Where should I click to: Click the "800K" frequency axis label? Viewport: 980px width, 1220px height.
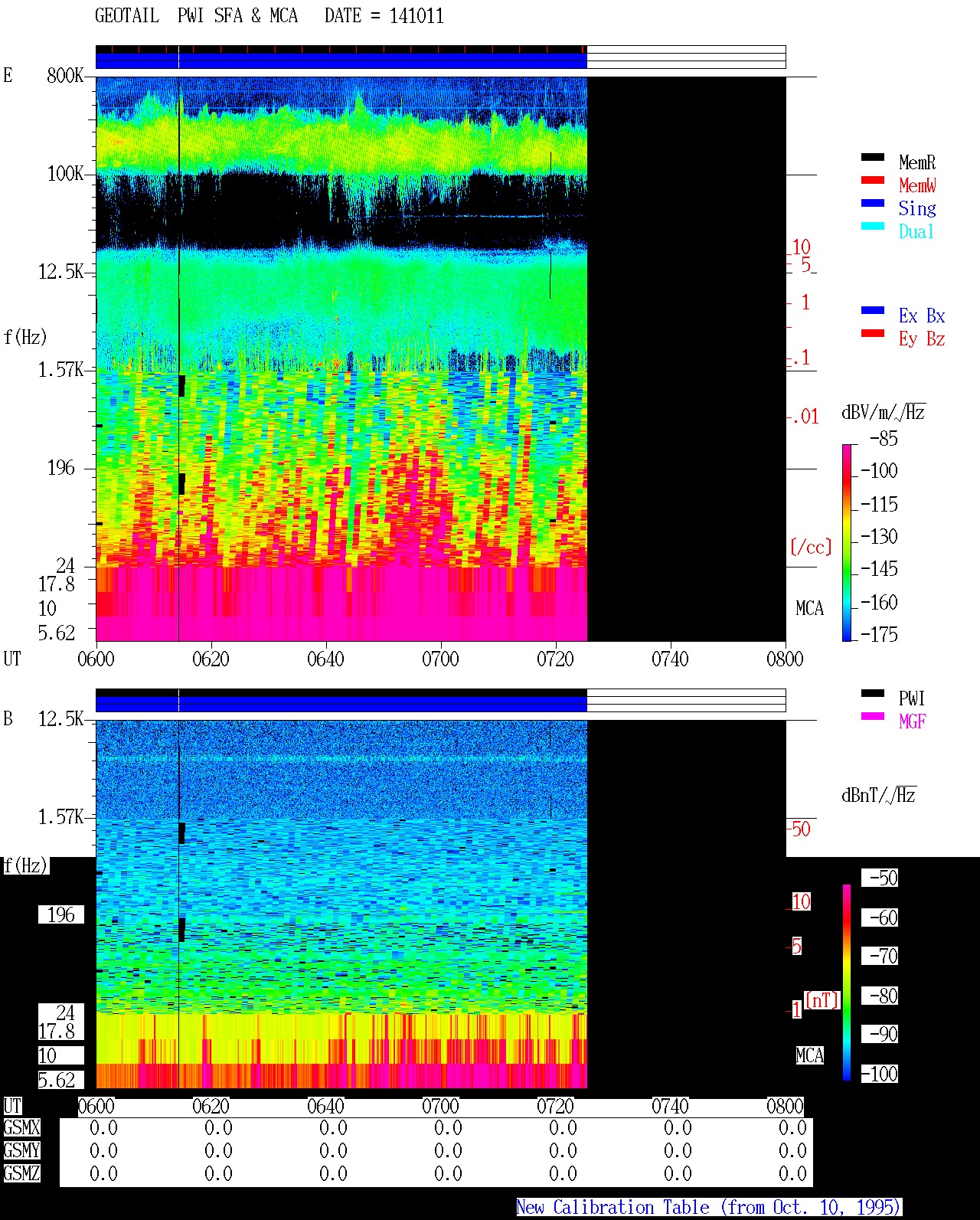coord(65,75)
